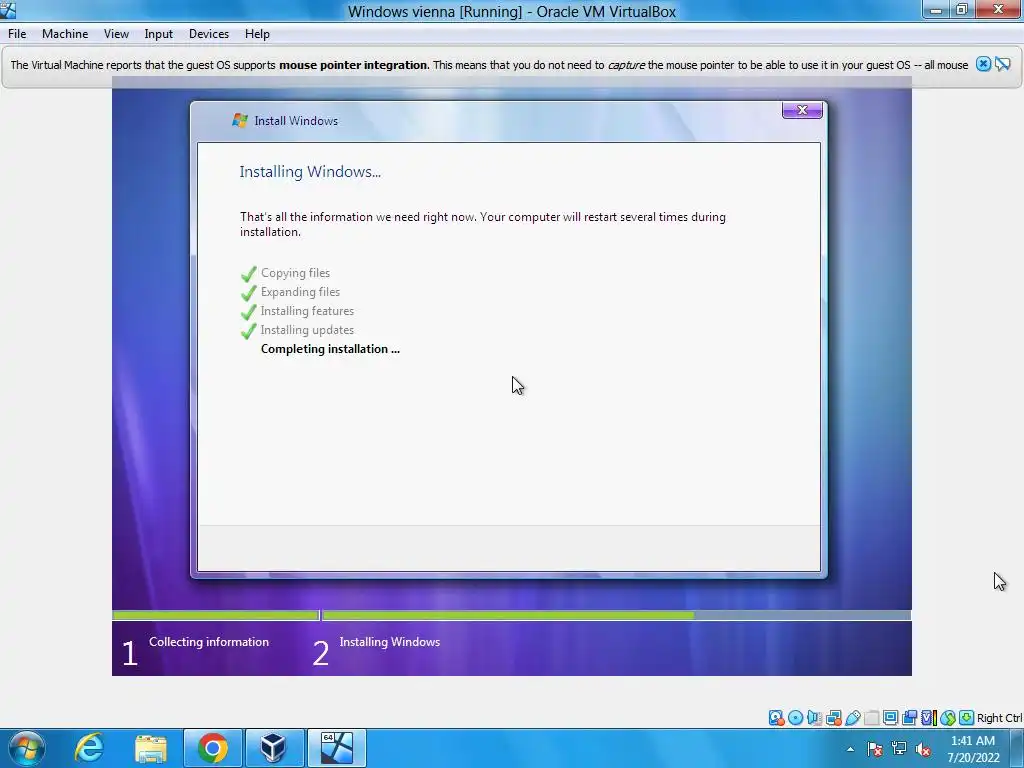This screenshot has height=768, width=1024.
Task: Click the USB devices status icon
Action: coord(852,718)
